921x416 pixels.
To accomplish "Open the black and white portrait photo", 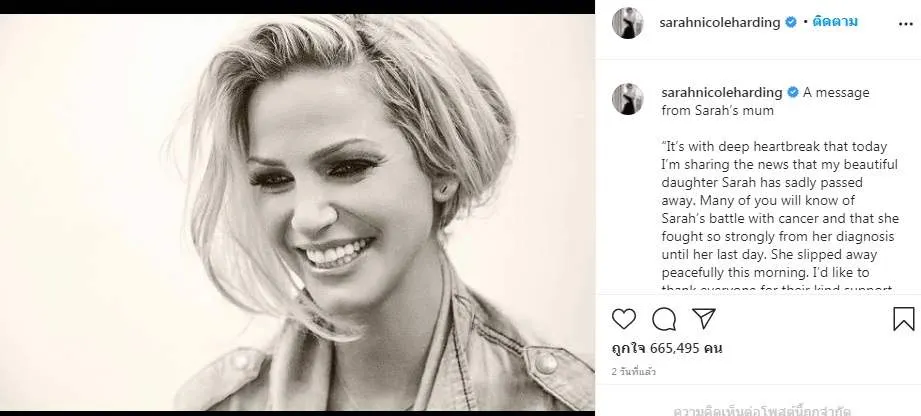I will point(297,212).
